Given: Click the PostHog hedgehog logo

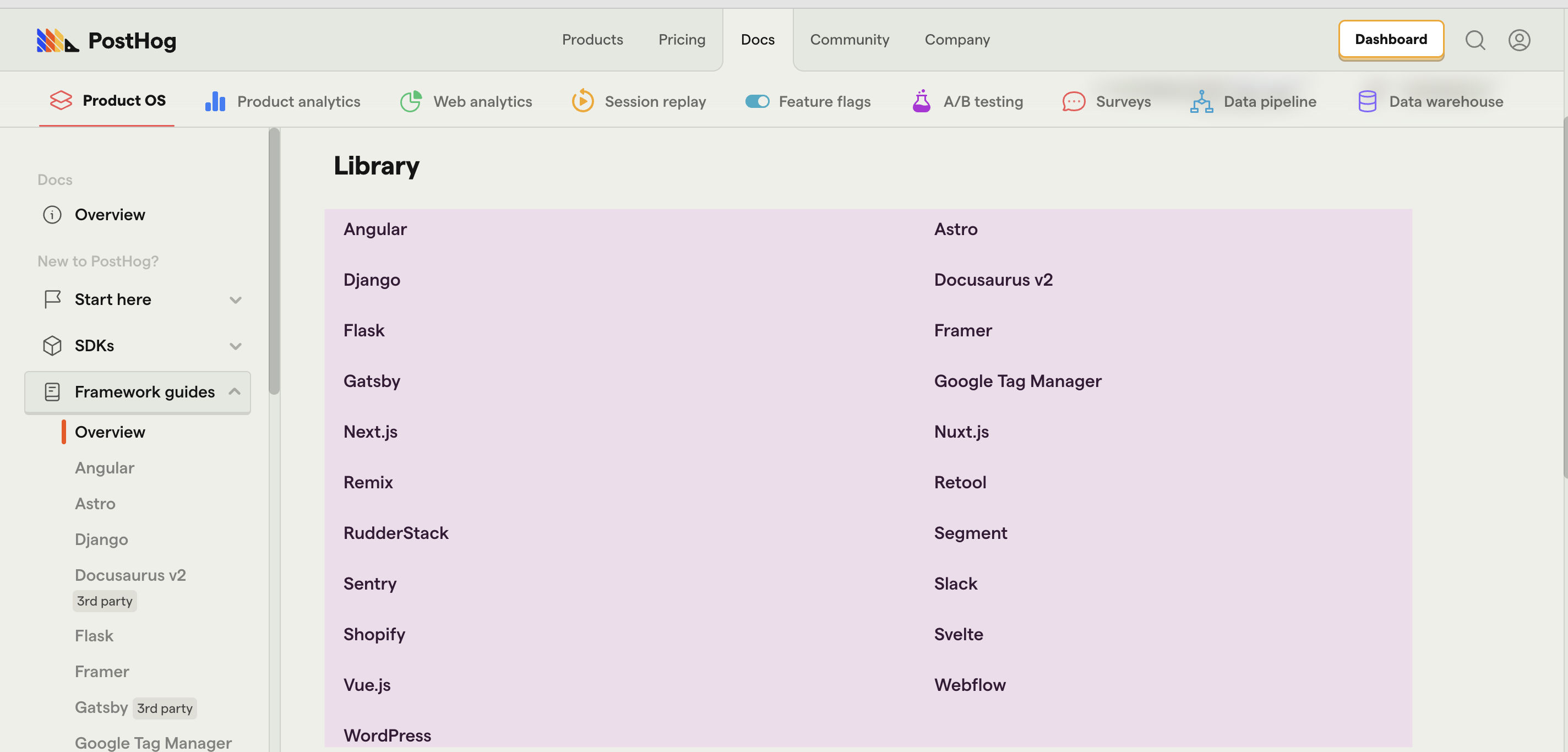Looking at the screenshot, I should click(x=57, y=40).
